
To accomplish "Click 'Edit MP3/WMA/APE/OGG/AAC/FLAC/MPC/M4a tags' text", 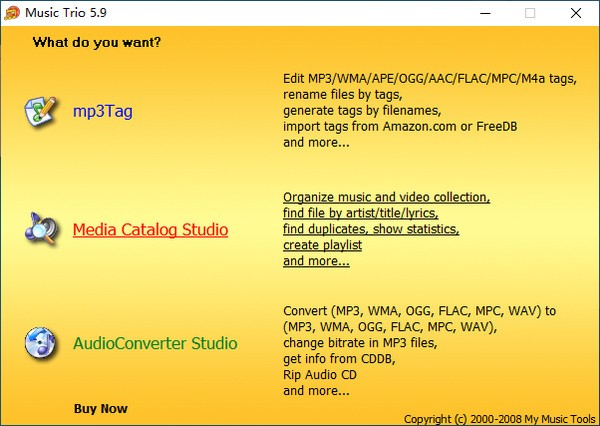I will (x=430, y=78).
